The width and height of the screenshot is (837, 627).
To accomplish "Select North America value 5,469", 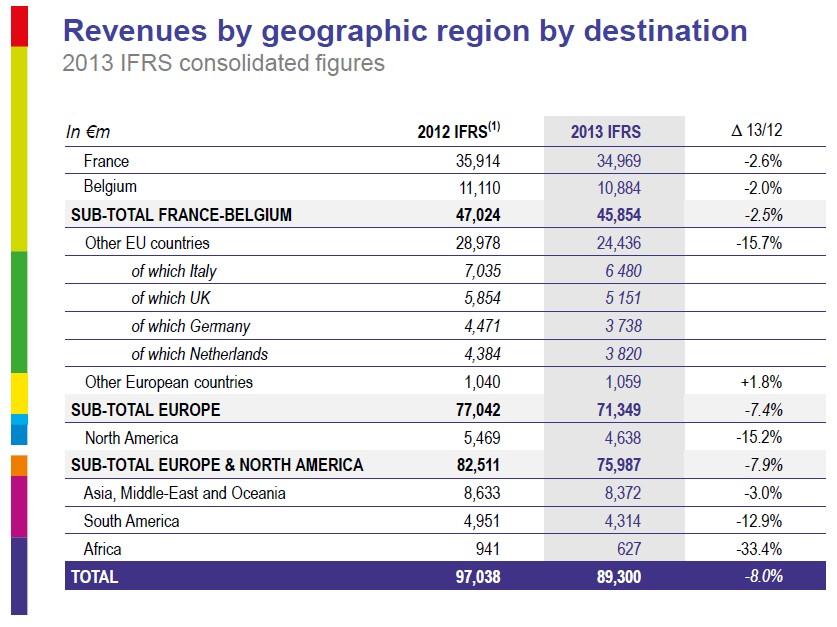I will (482, 439).
